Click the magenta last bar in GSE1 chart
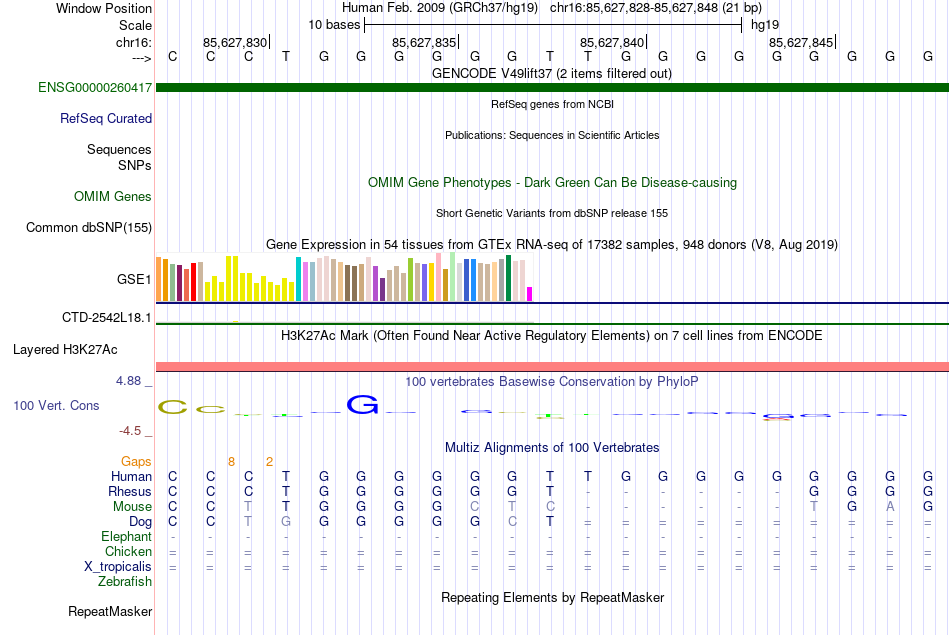The image size is (950, 635). [x=530, y=294]
